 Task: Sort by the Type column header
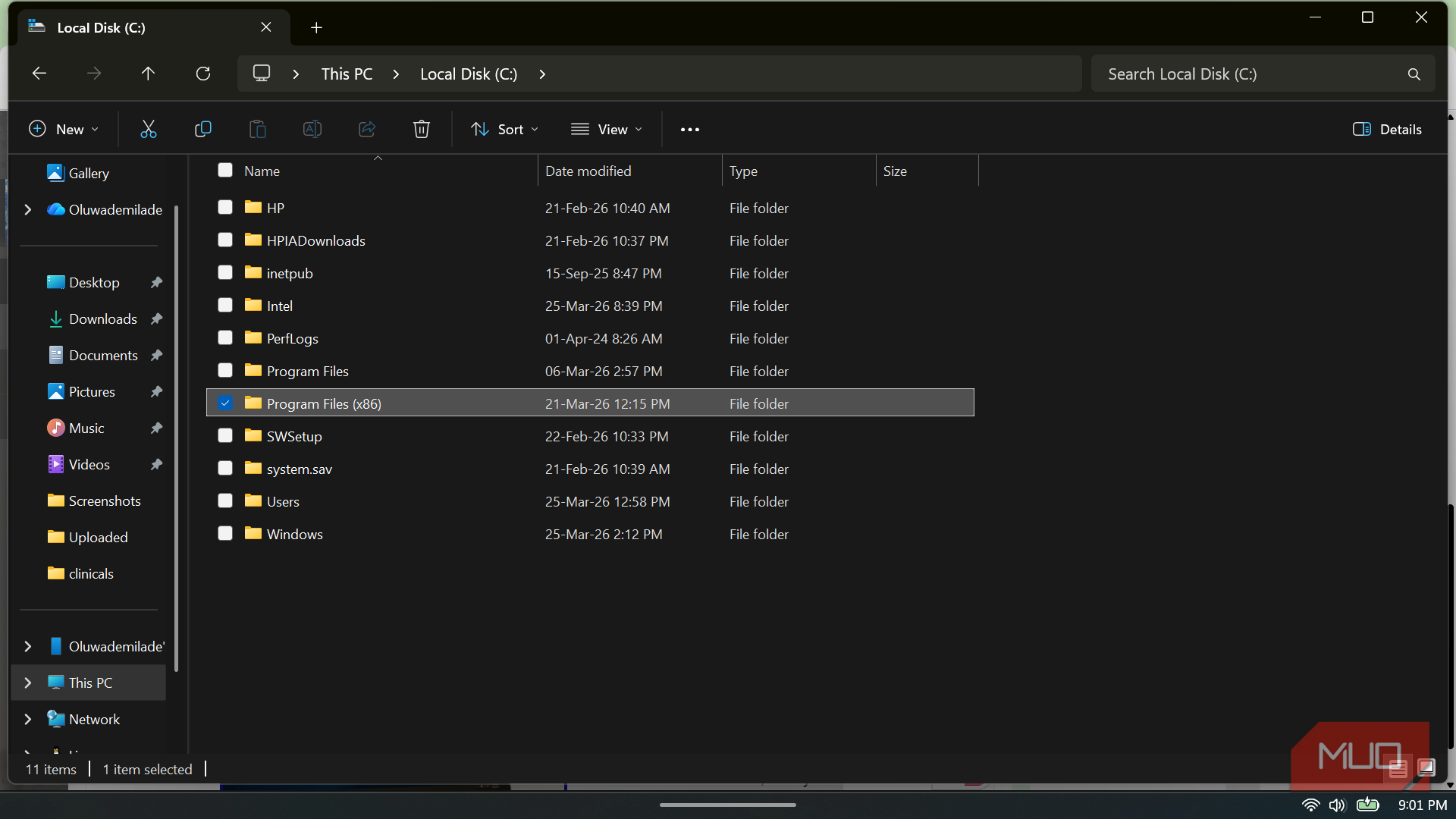point(799,171)
